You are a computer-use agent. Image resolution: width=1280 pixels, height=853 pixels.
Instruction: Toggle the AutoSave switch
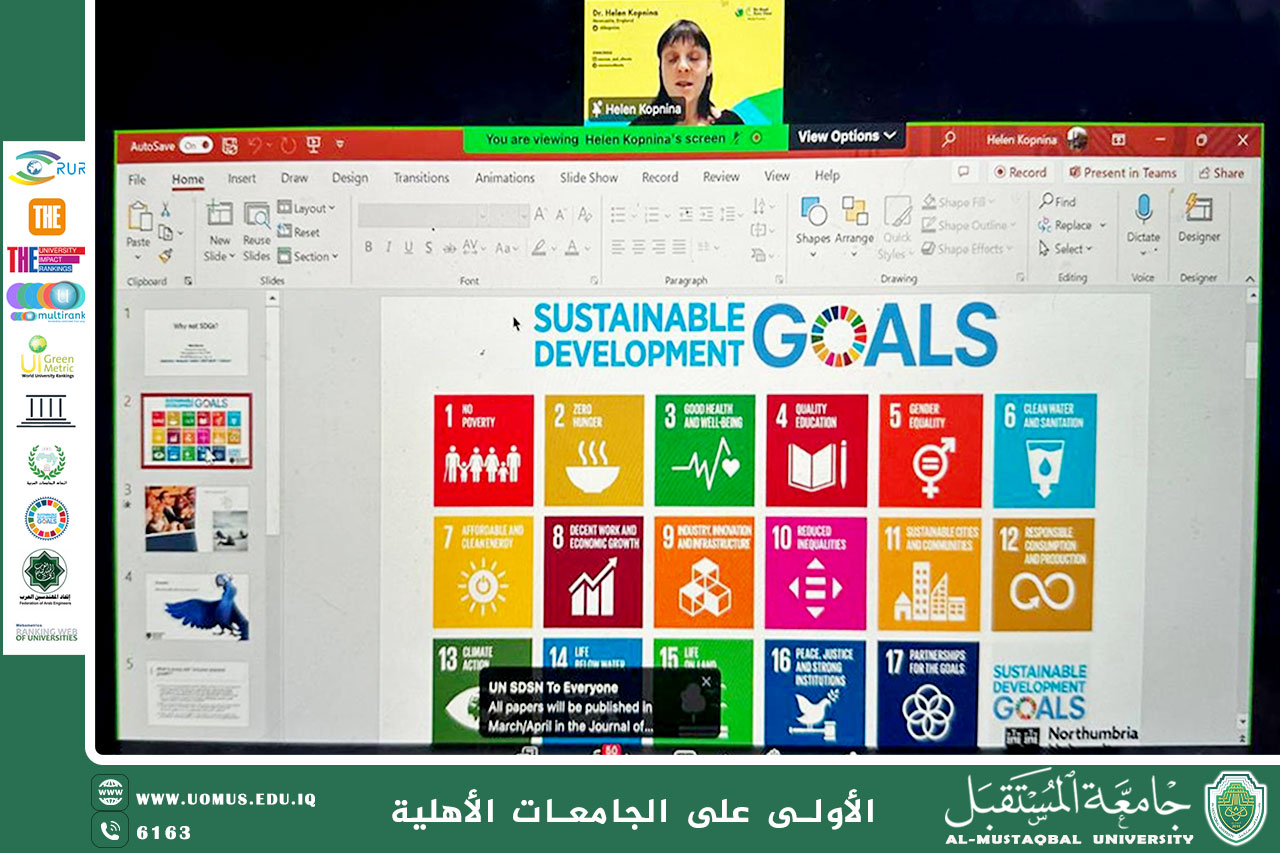point(195,145)
